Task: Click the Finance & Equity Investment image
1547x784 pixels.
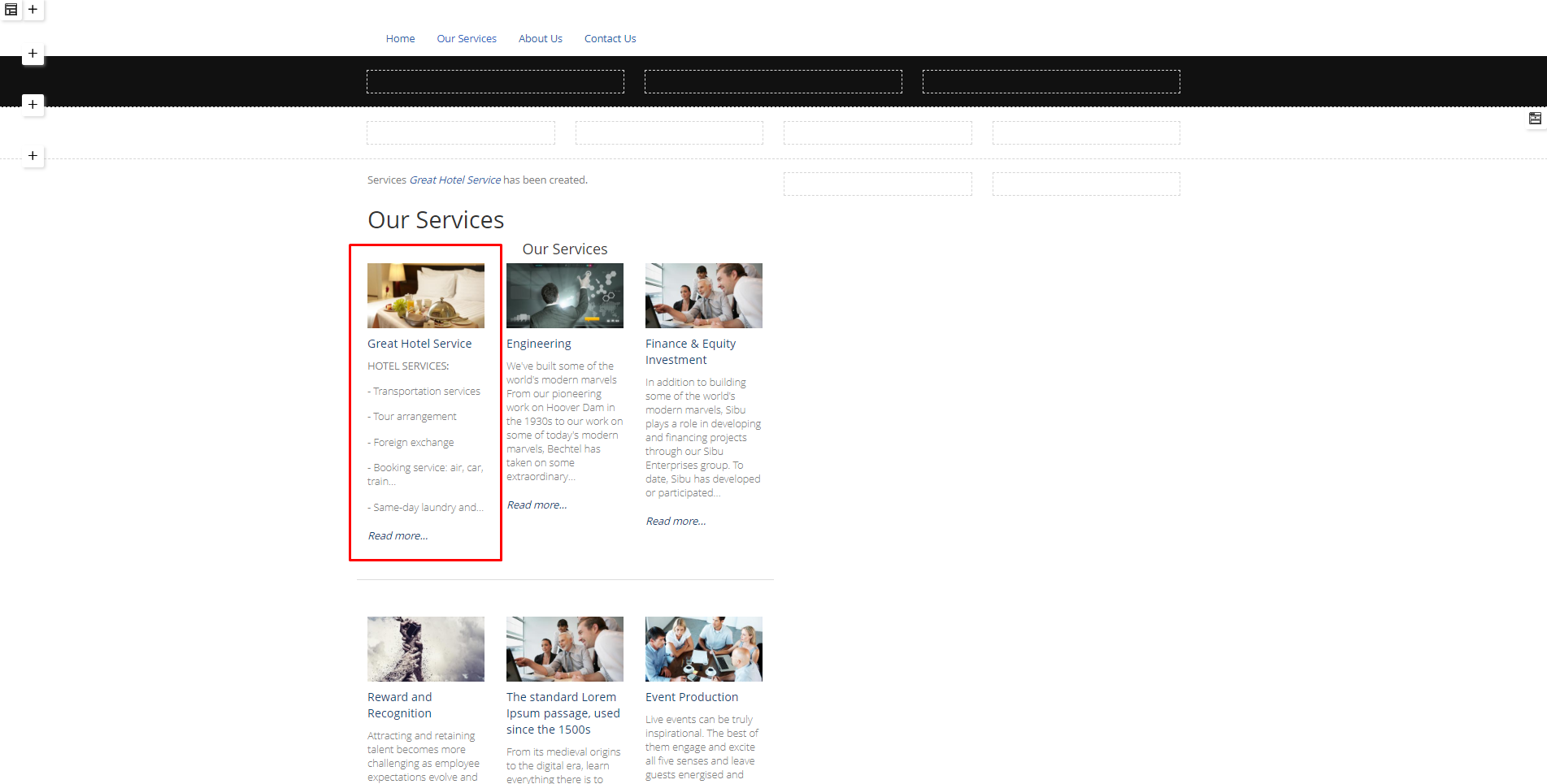Action: click(x=704, y=296)
